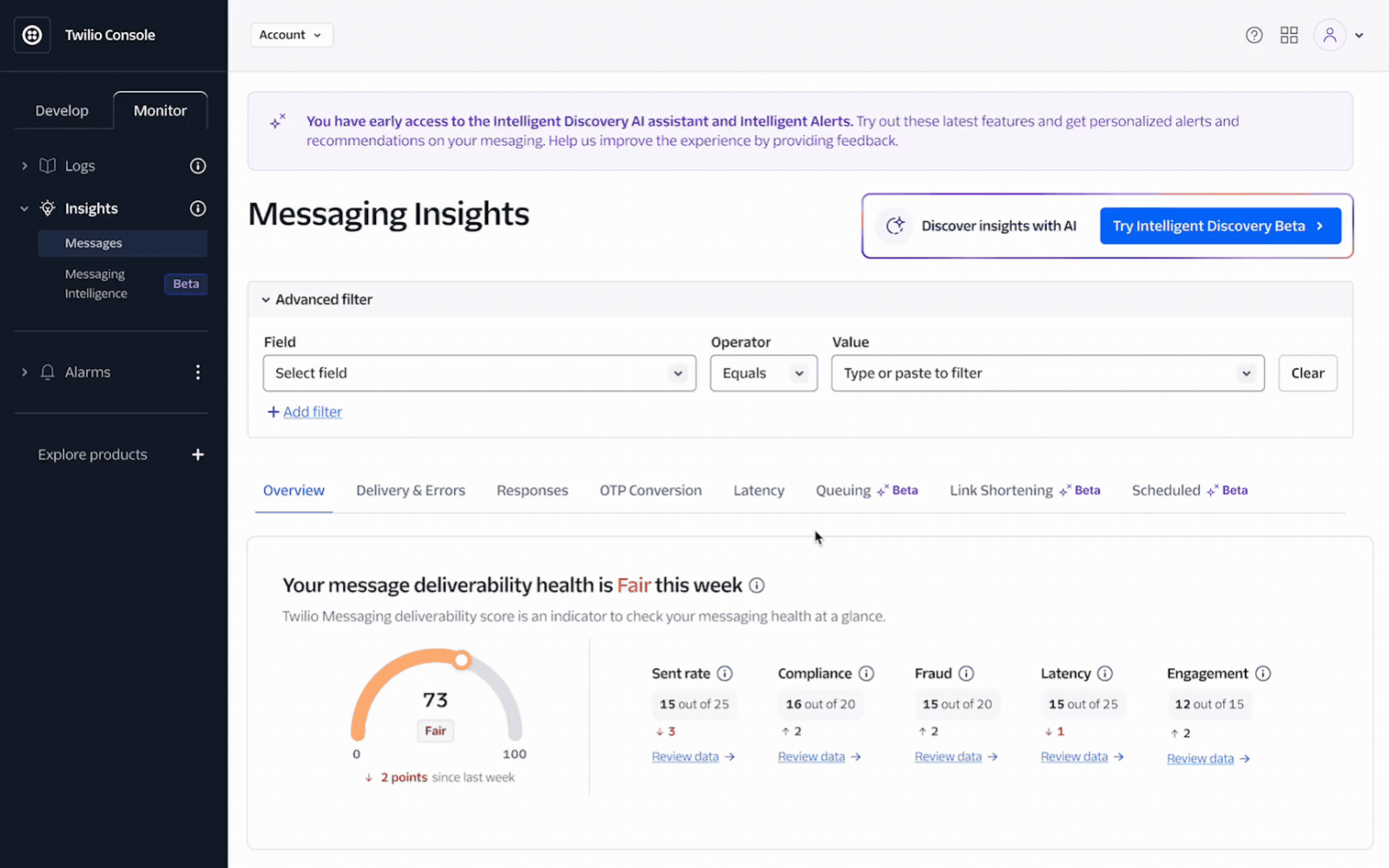Viewport: 1389px width, 868px height.
Task: Select the Queuing Beta tab
Action: 866,490
